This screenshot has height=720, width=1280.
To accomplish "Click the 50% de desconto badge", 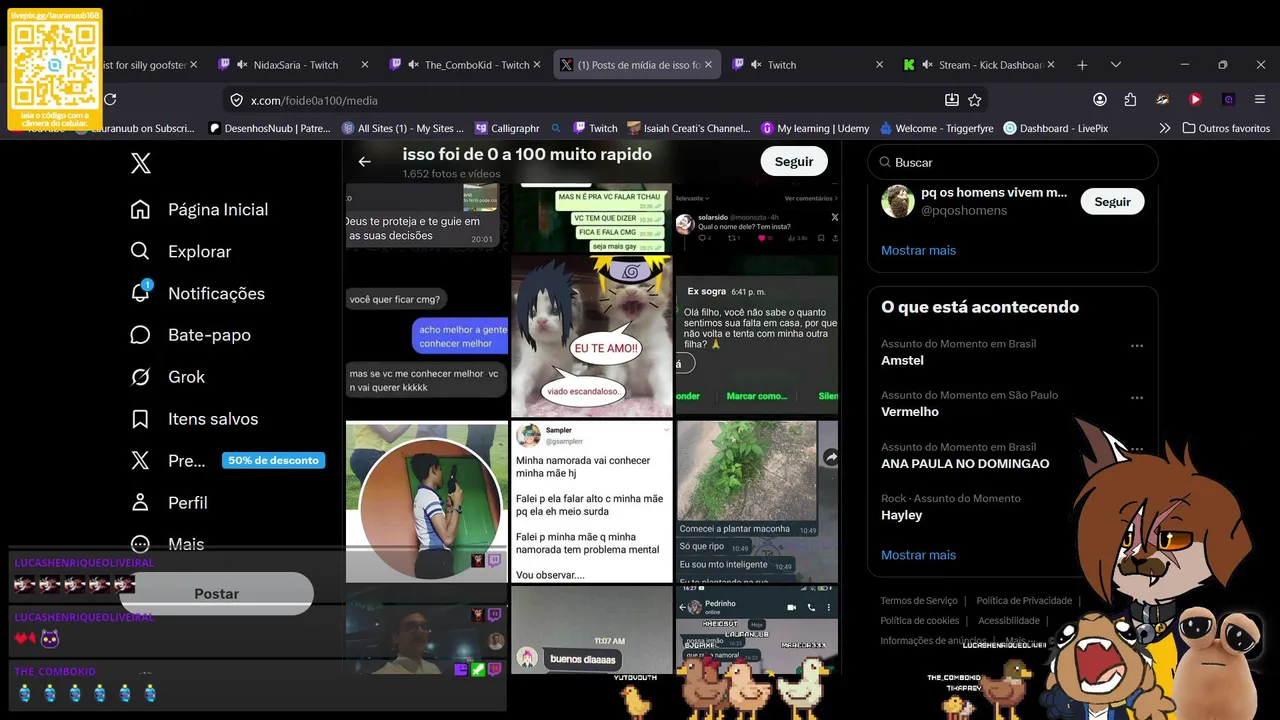I will (273, 461).
